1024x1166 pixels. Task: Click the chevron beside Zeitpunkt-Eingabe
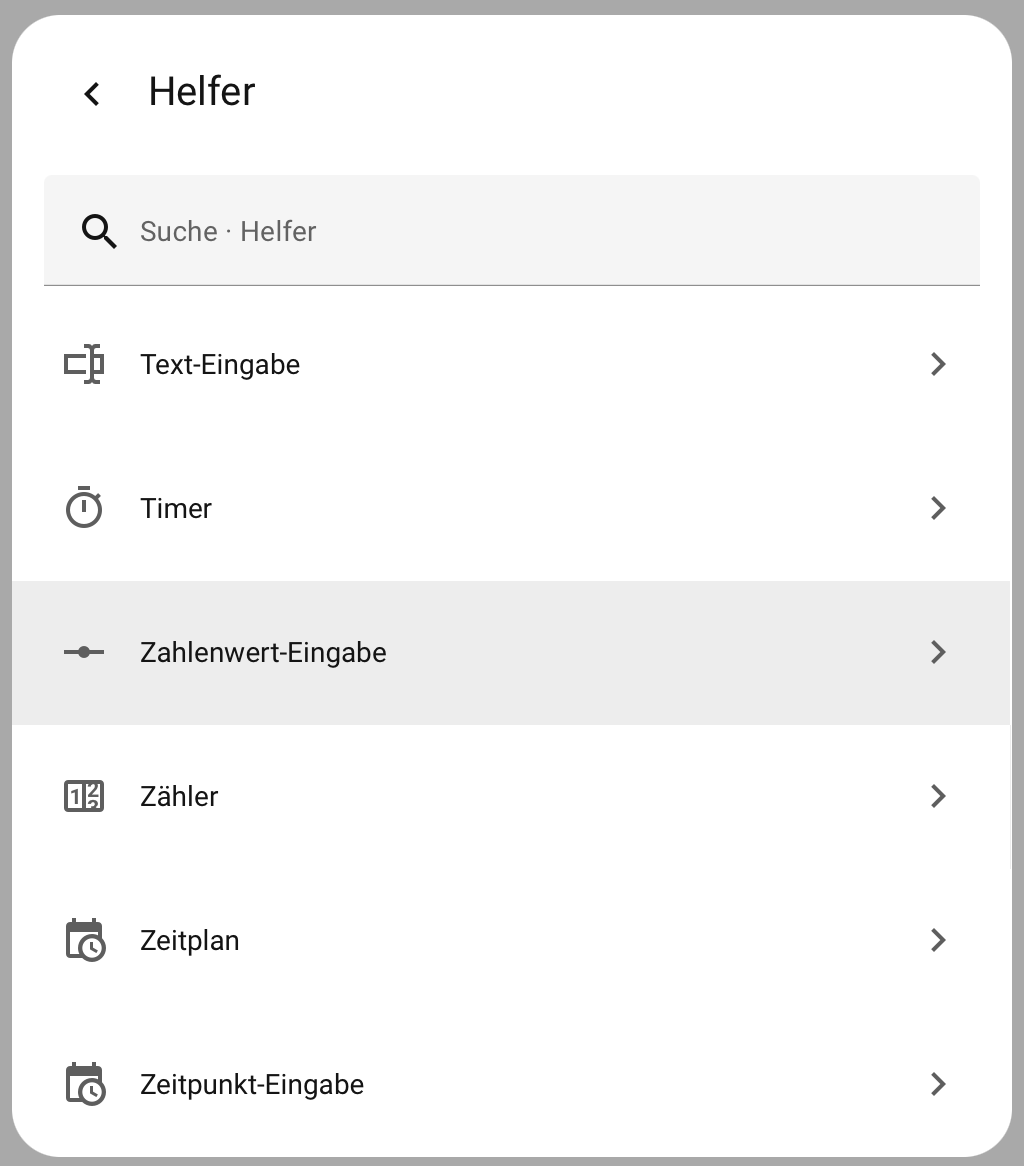click(x=938, y=1084)
